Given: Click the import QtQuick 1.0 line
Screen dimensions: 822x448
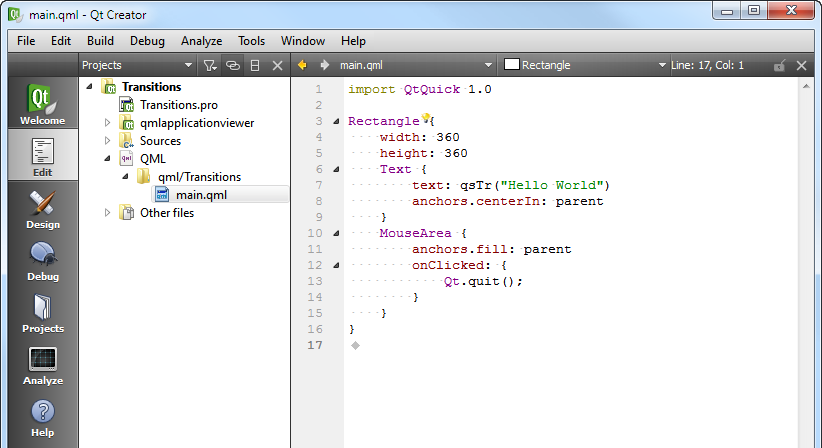Looking at the screenshot, I should click(419, 89).
